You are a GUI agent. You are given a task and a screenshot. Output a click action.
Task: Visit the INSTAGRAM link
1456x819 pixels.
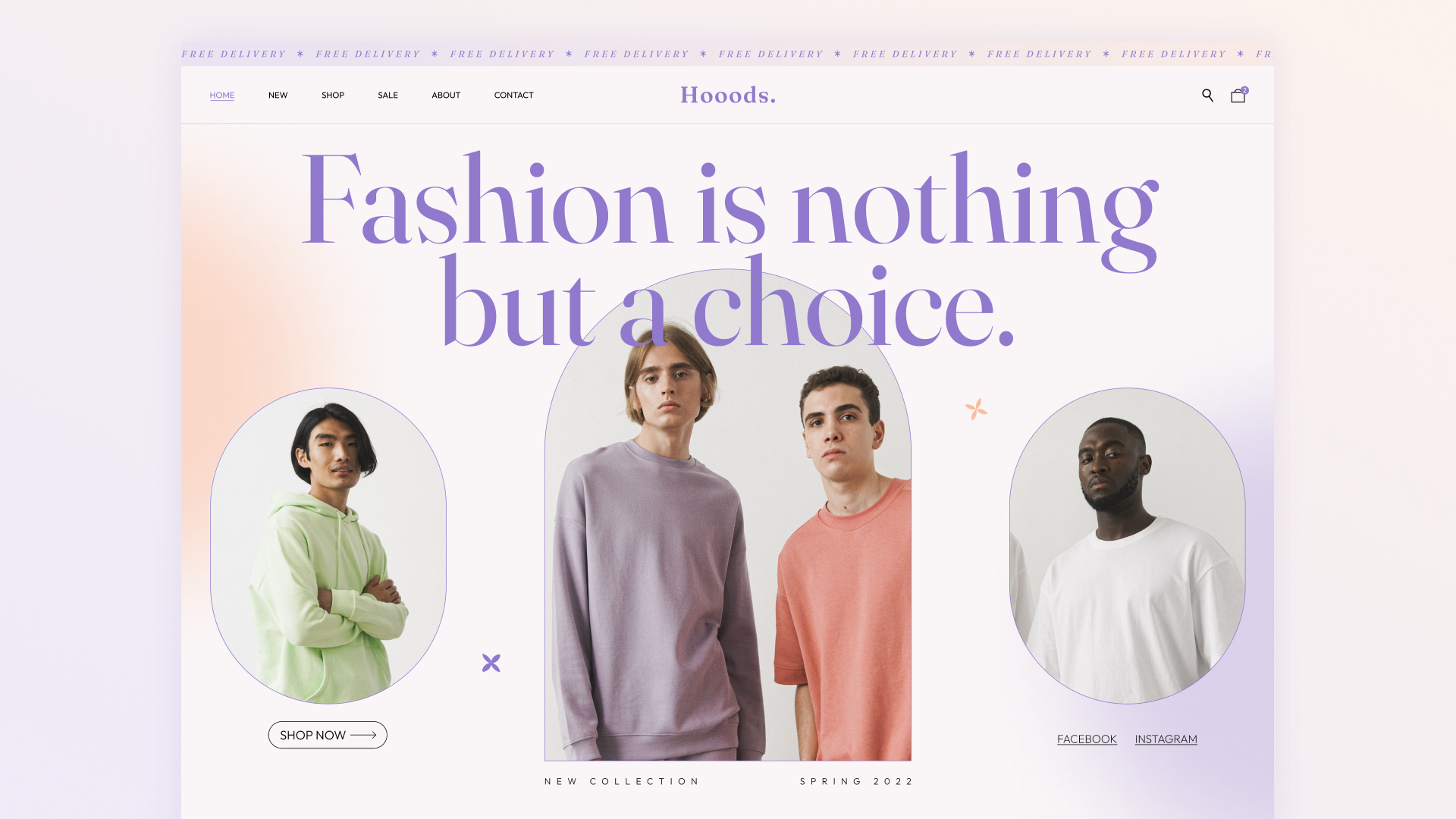pos(1166,739)
